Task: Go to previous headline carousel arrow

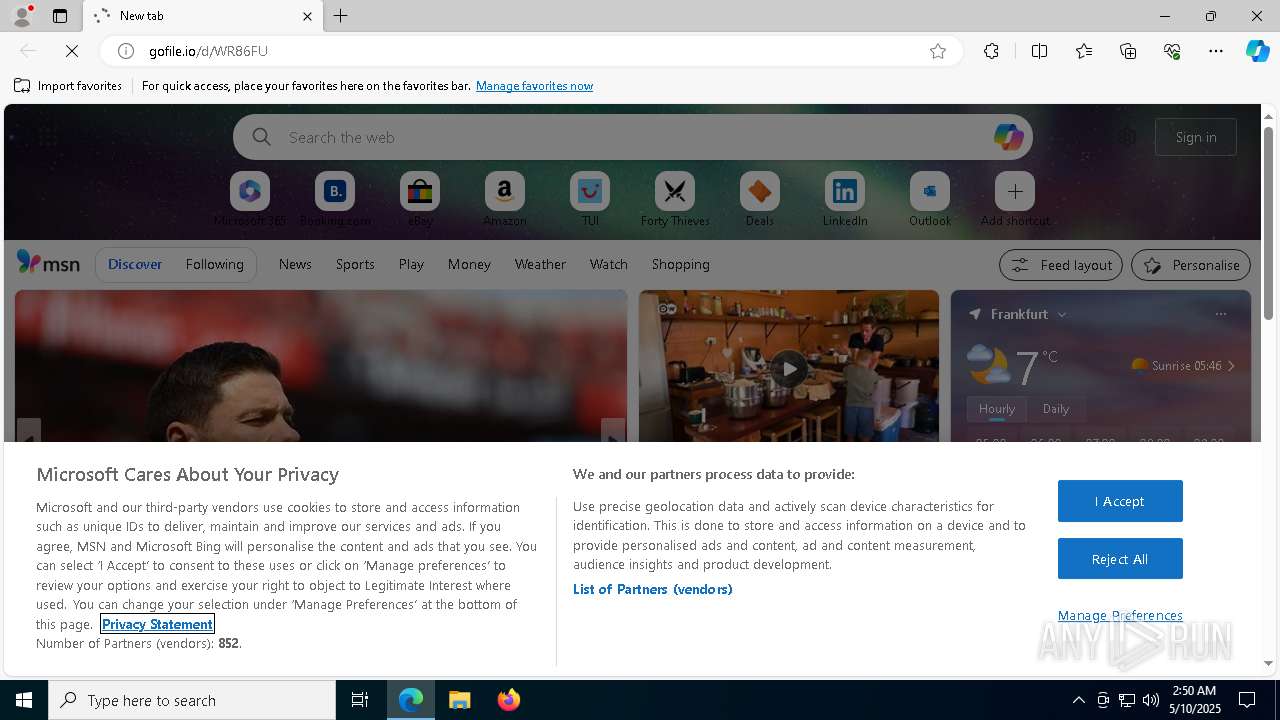Action: pos(29,432)
